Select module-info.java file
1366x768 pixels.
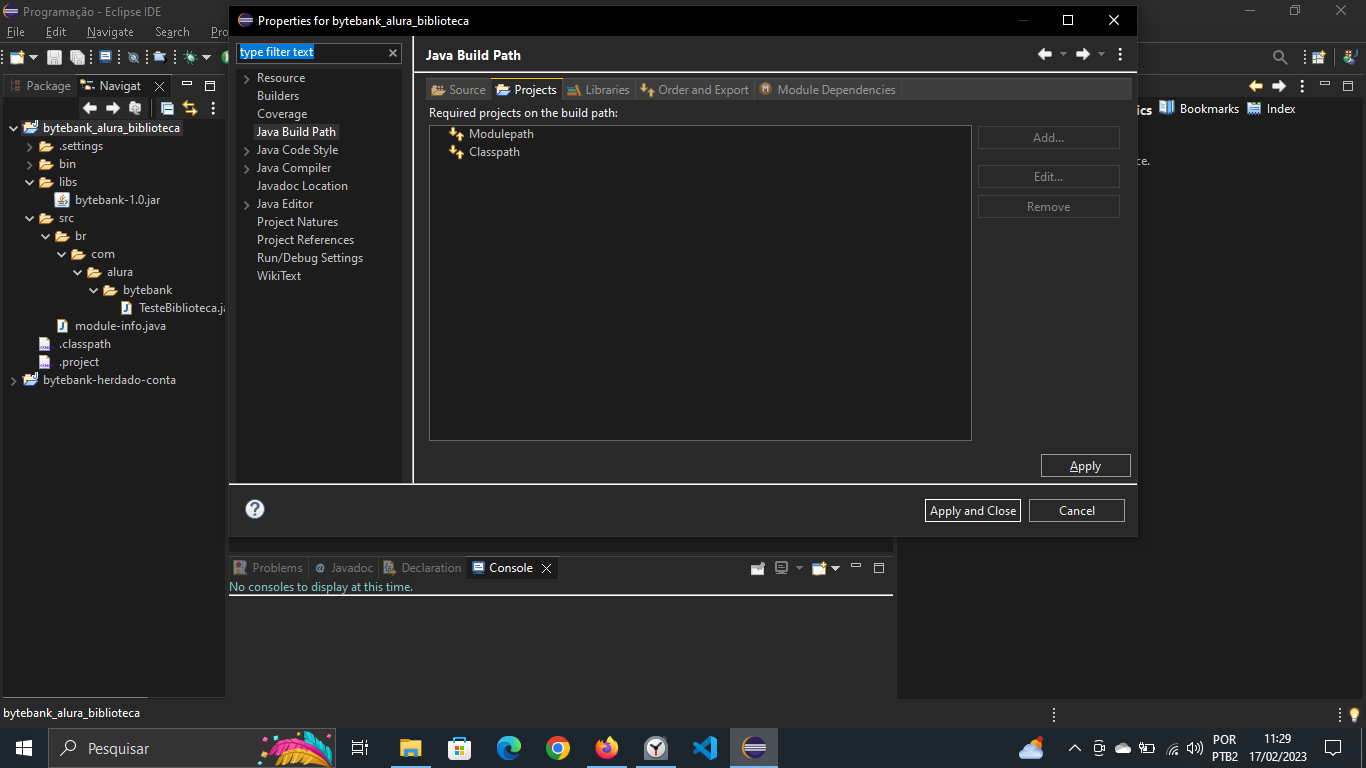point(111,326)
